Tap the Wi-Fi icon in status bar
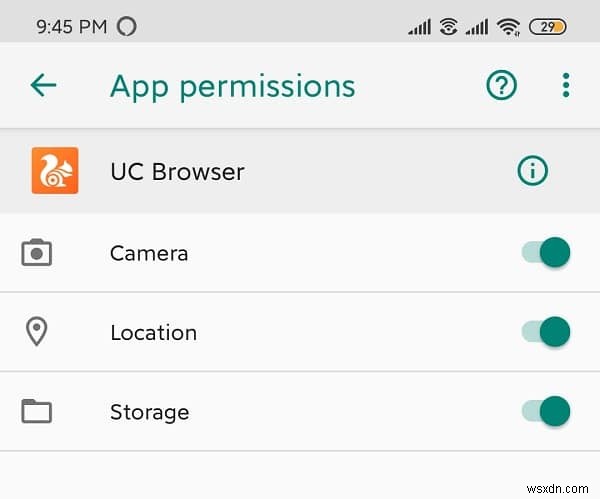The image size is (600, 499). click(510, 27)
